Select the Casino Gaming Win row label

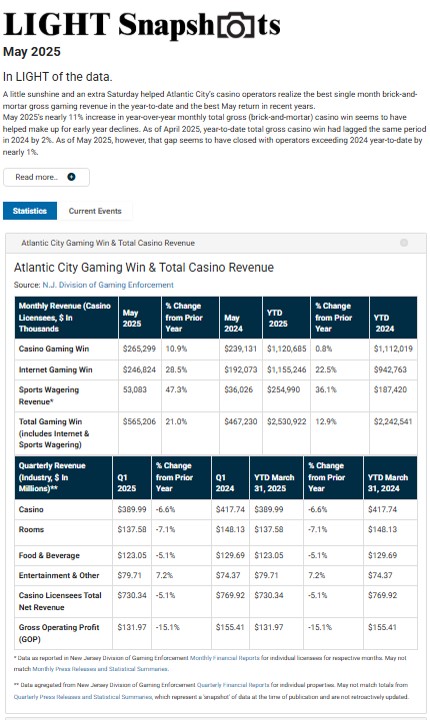pyautogui.click(x=54, y=349)
